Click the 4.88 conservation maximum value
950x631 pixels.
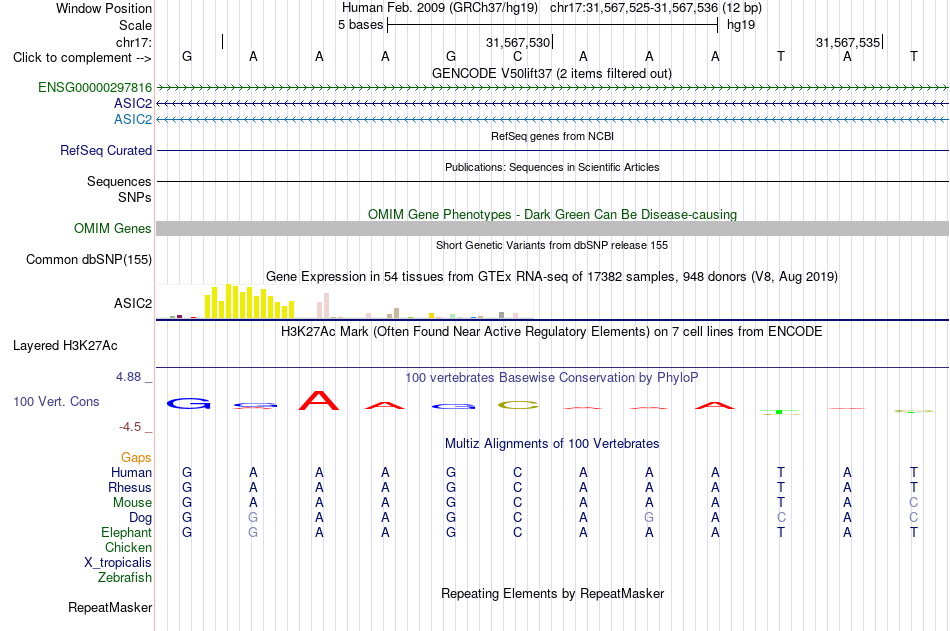point(128,377)
